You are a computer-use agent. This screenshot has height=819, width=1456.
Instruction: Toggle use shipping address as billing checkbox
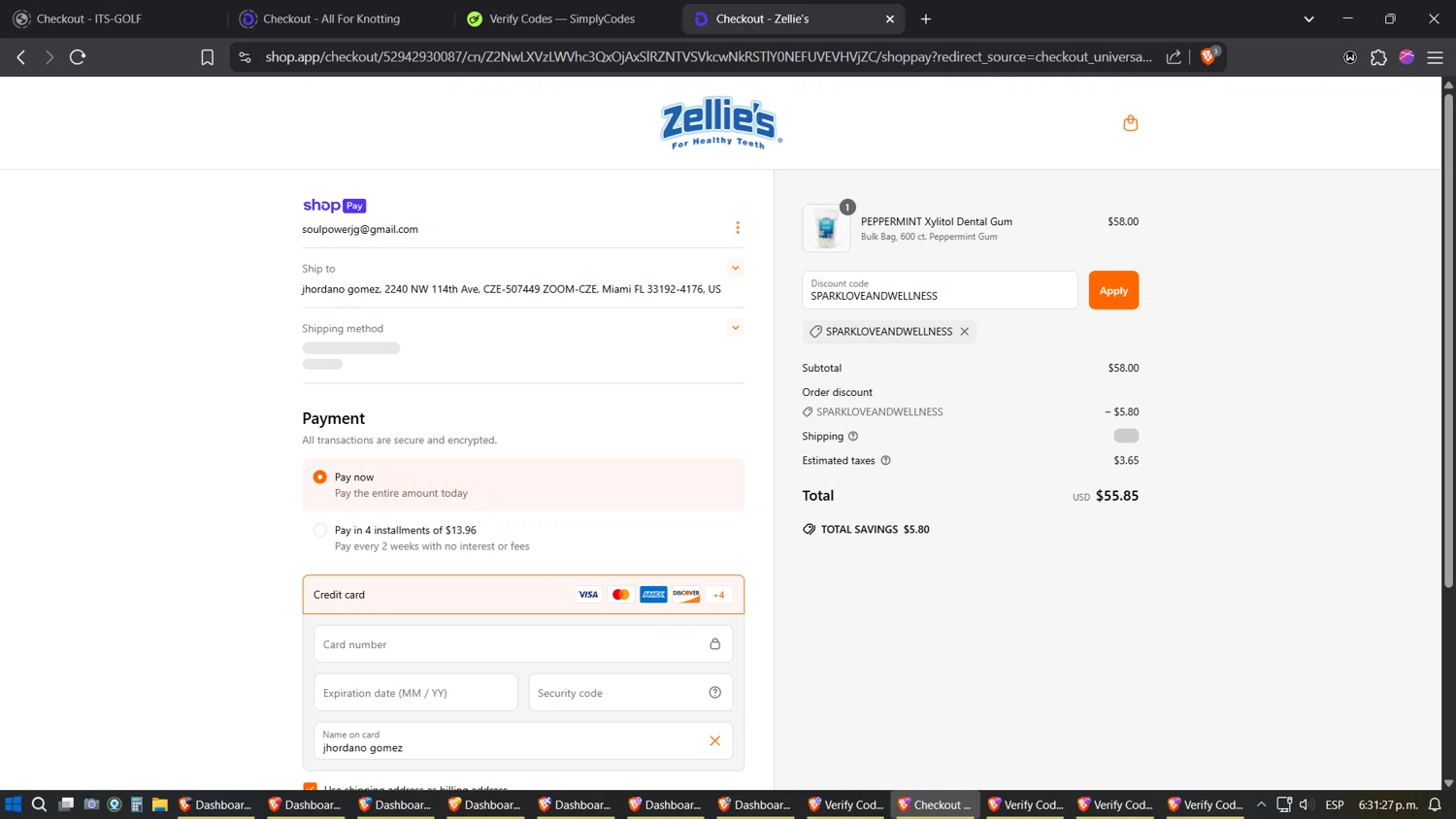[x=310, y=787]
